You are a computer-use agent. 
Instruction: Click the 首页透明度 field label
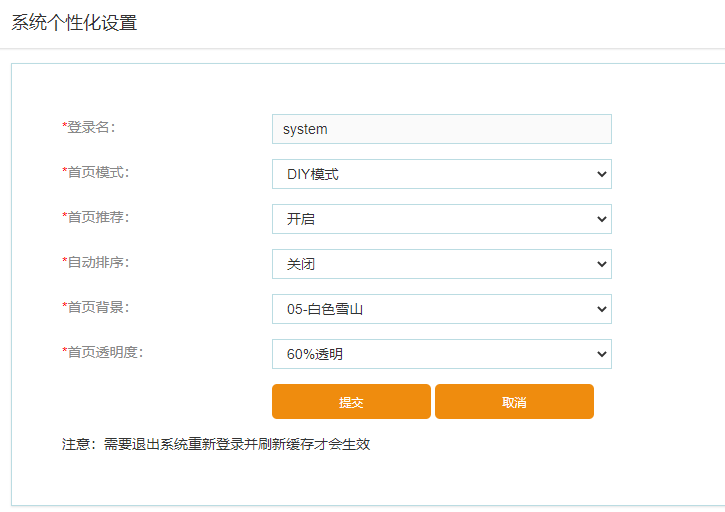tap(103, 352)
